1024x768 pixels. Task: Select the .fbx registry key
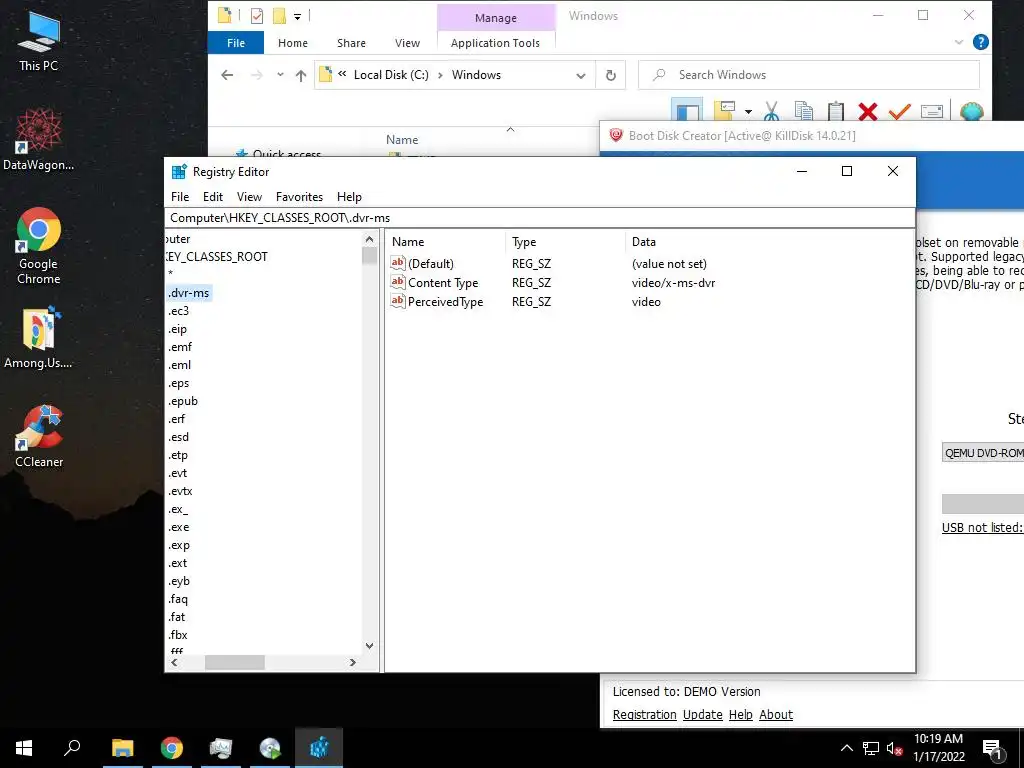pos(178,635)
